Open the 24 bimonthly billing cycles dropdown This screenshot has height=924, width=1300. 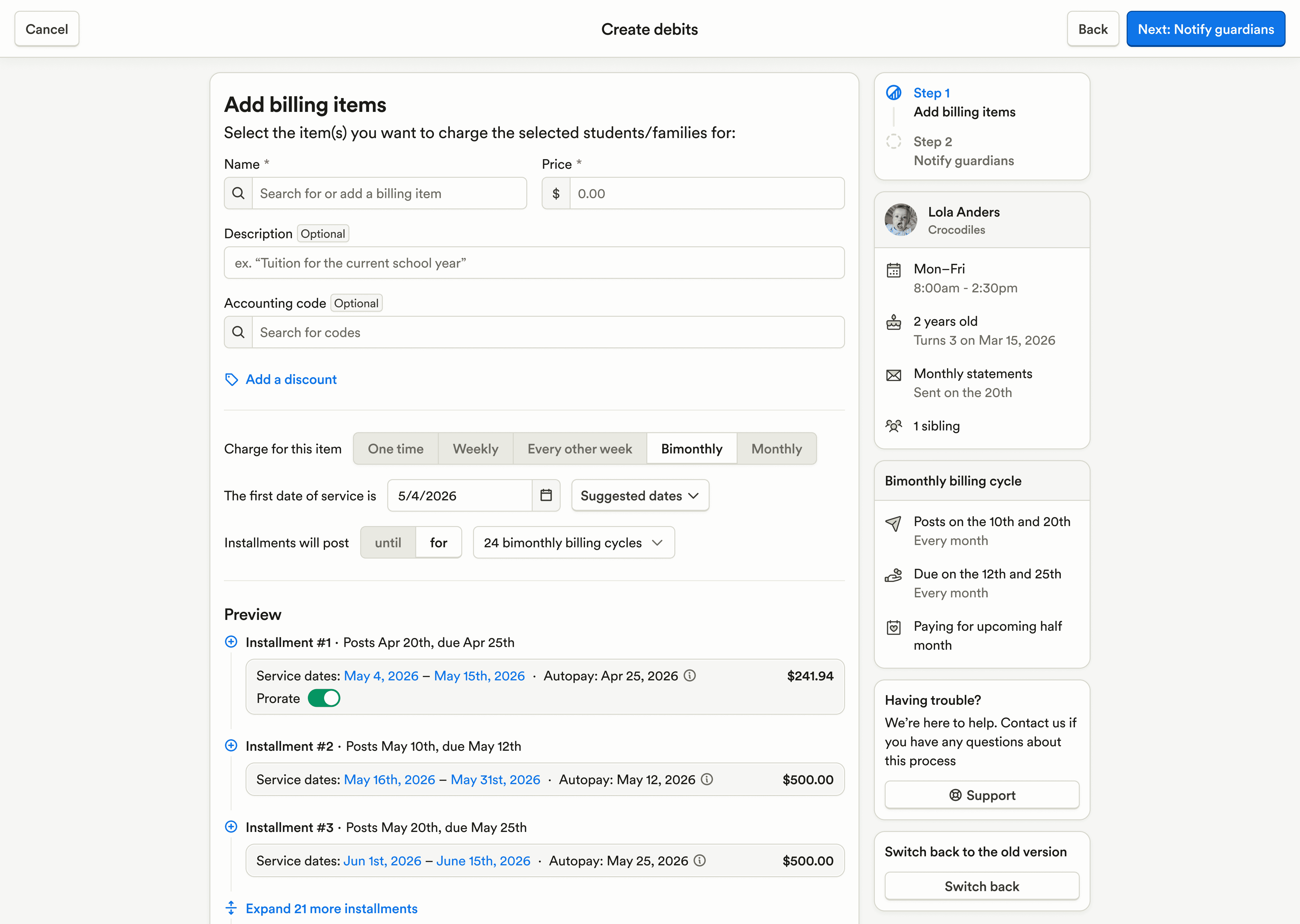click(574, 542)
